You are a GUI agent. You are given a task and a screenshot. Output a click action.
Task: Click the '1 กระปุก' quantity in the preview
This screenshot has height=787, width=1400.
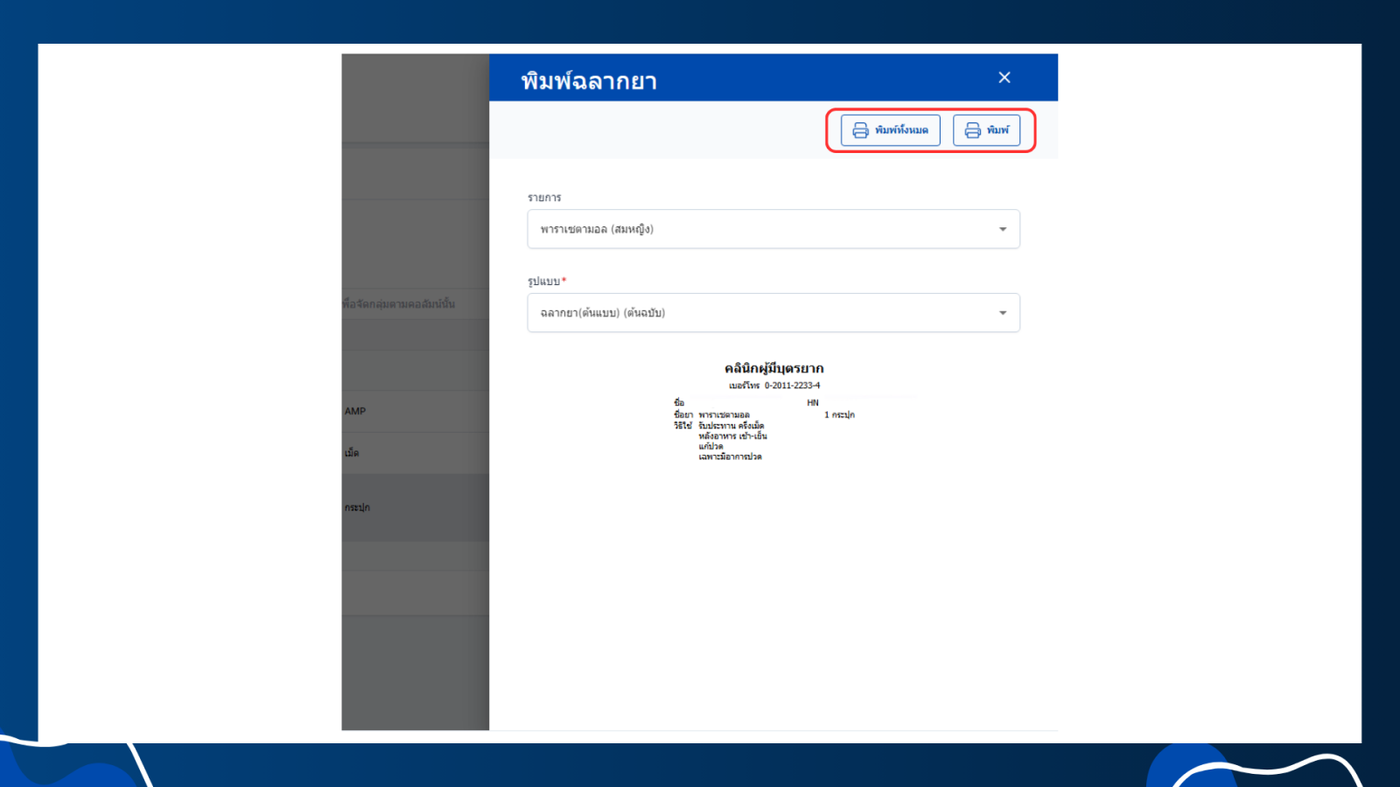point(839,414)
